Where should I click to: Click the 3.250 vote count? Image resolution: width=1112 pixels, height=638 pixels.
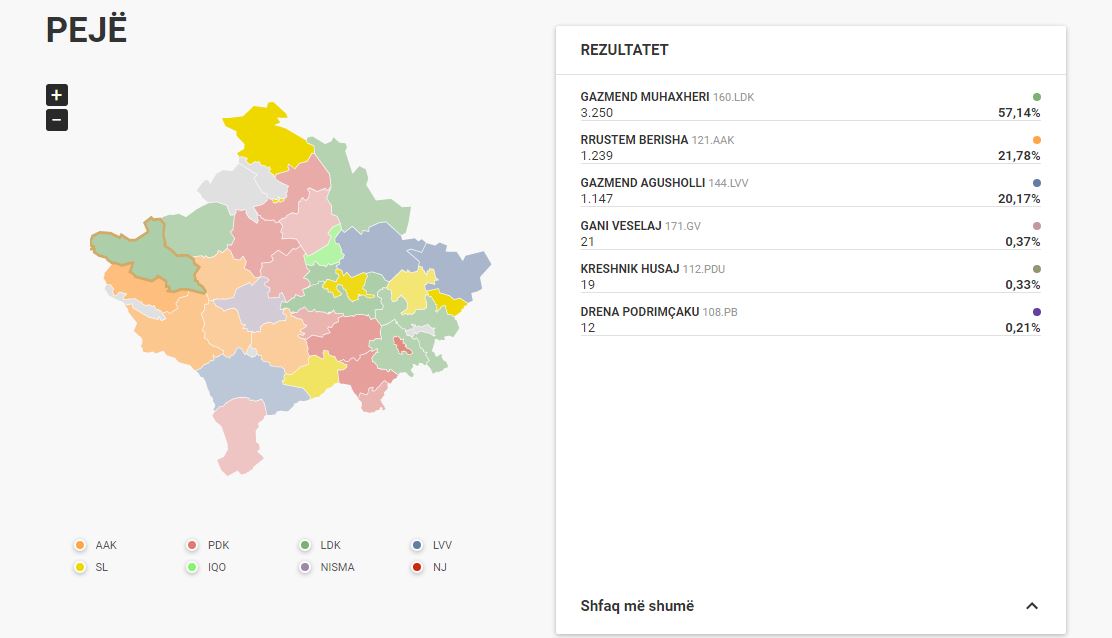point(596,113)
